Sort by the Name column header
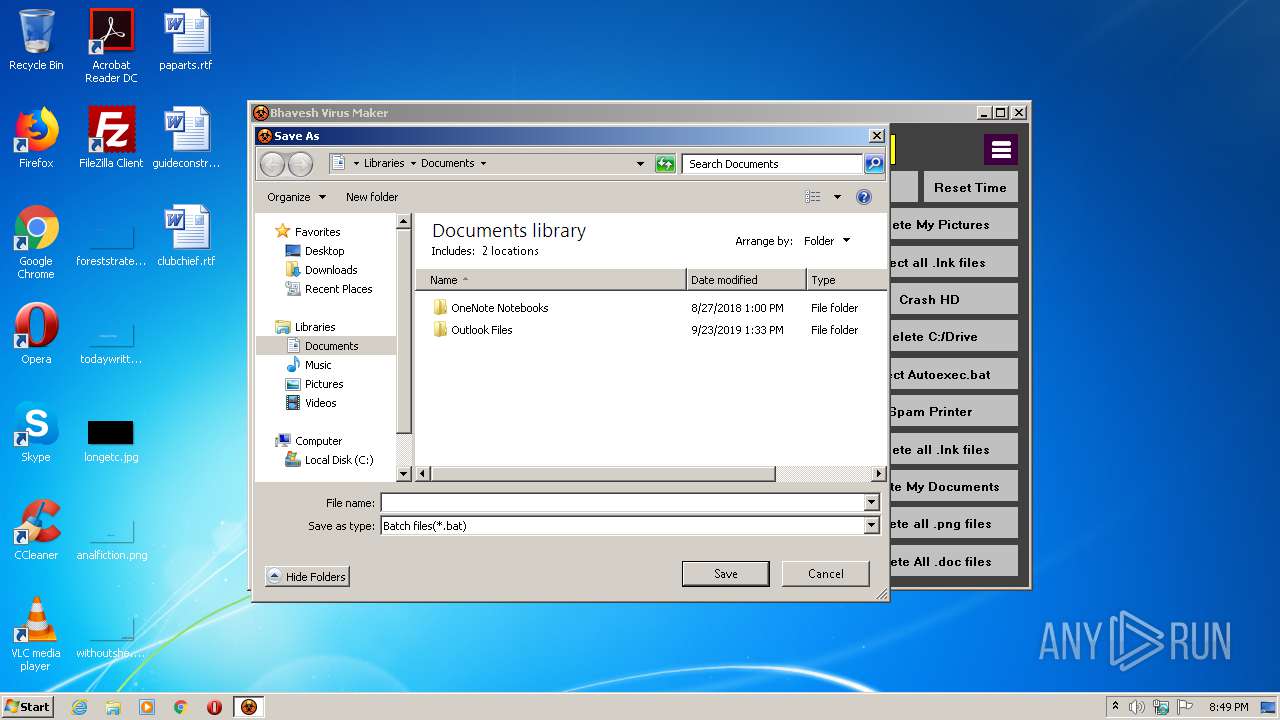 tap(551, 280)
